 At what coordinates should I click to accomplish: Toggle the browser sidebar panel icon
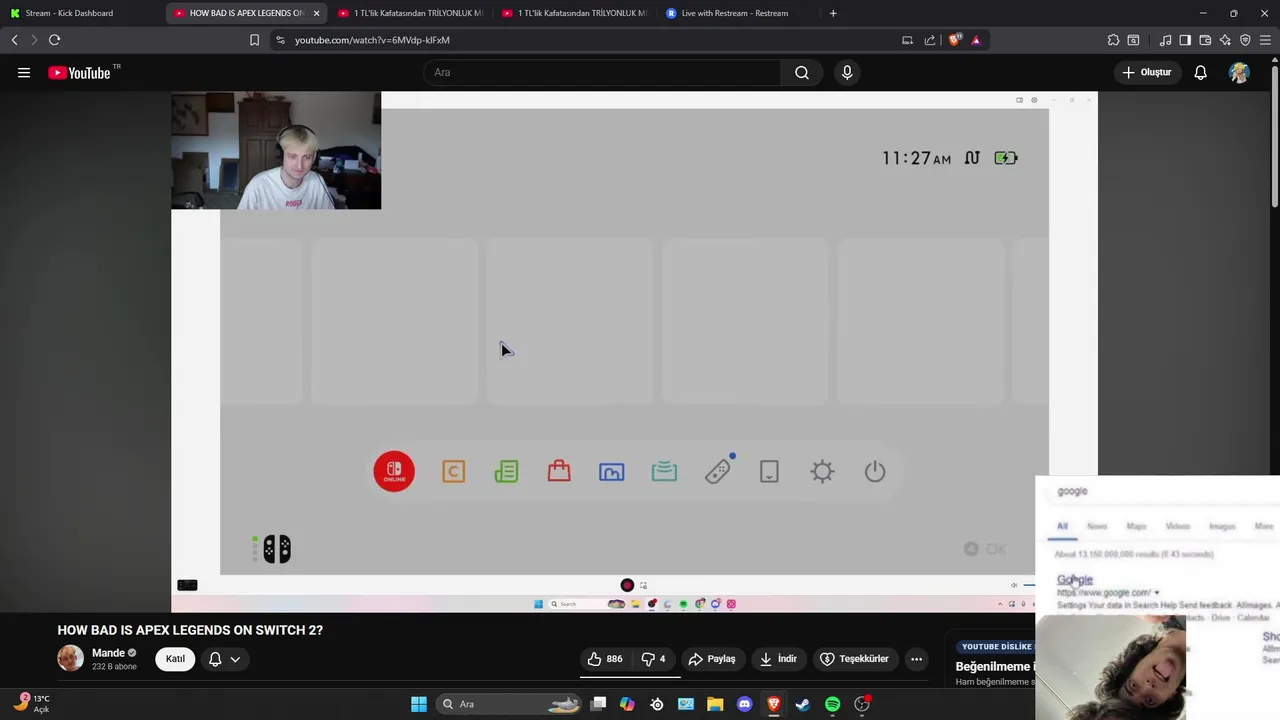(x=1185, y=40)
